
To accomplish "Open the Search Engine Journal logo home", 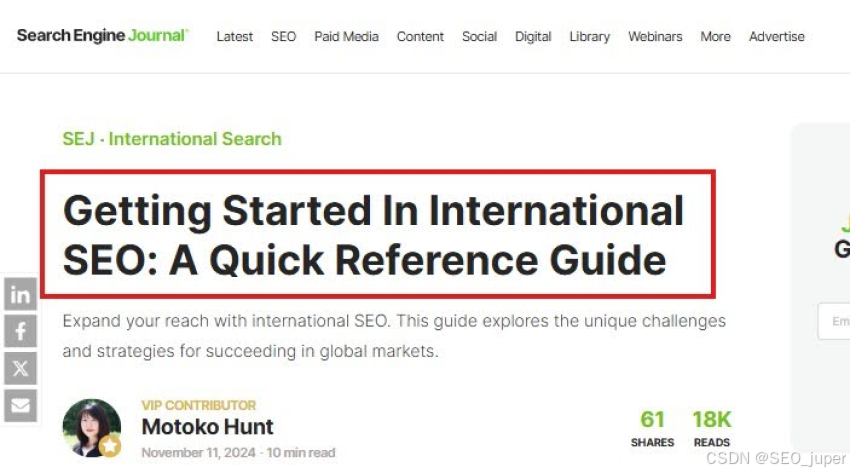I will pyautogui.click(x=102, y=36).
